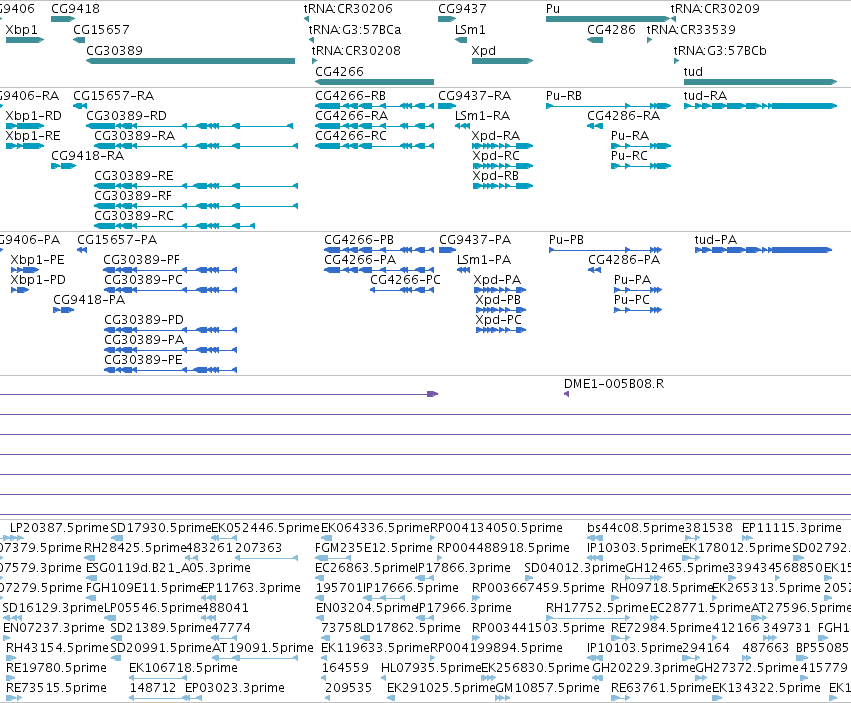Viewport: 851px width, 703px height.
Task: Select the CG30389-PD protein label
Action: (144, 320)
